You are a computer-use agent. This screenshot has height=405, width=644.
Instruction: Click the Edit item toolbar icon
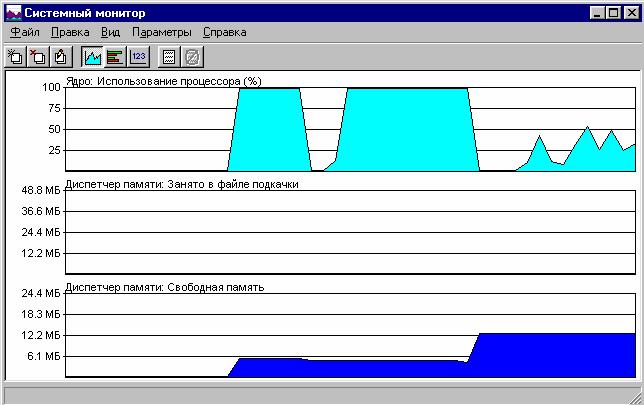coord(60,57)
